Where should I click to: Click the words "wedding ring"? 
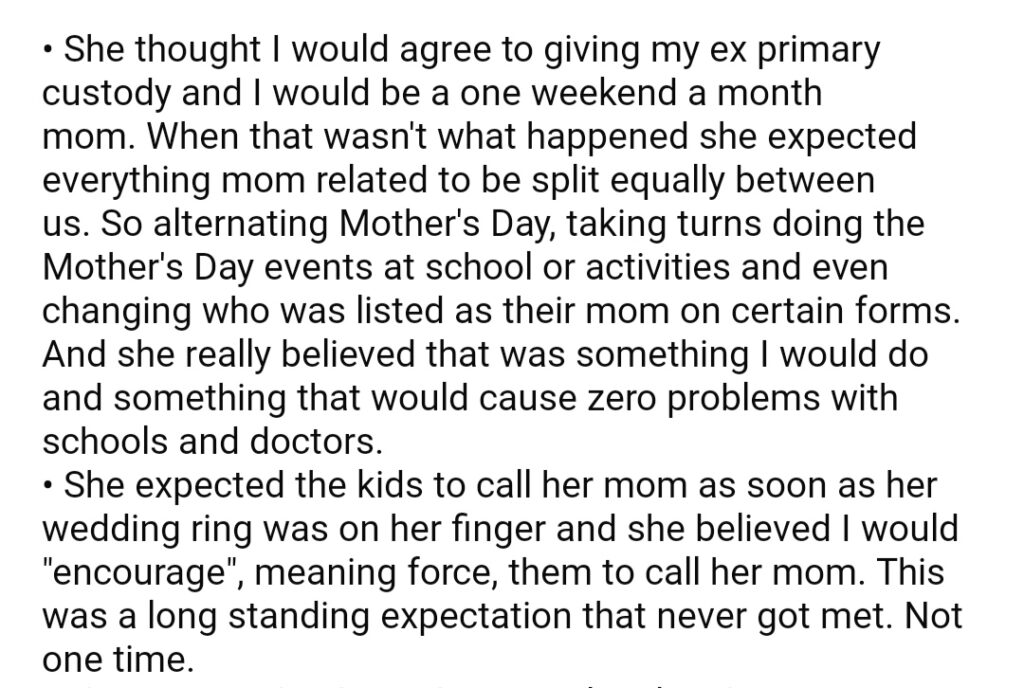[x=147, y=529]
